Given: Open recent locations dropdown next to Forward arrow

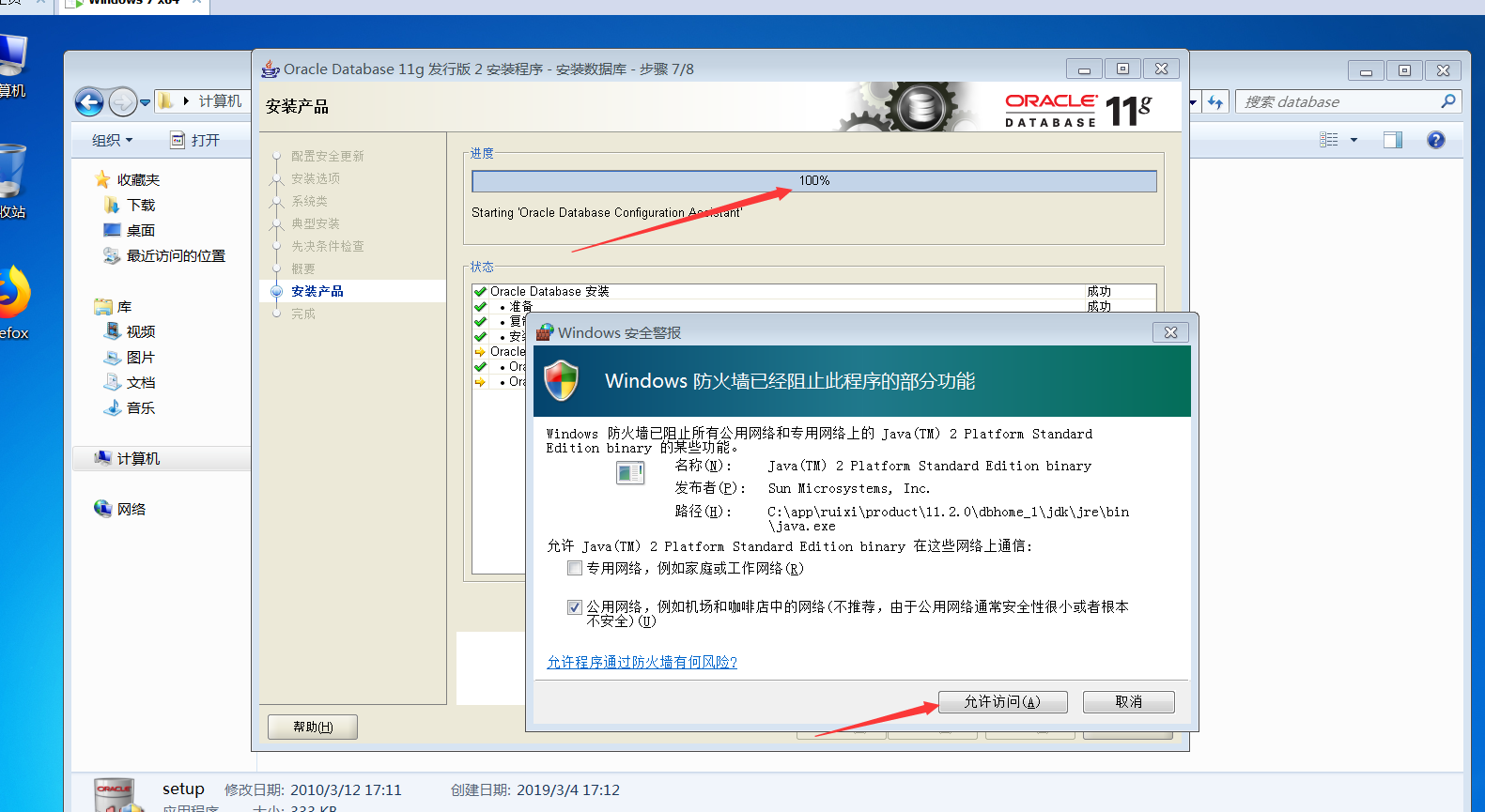Looking at the screenshot, I should pos(145,102).
